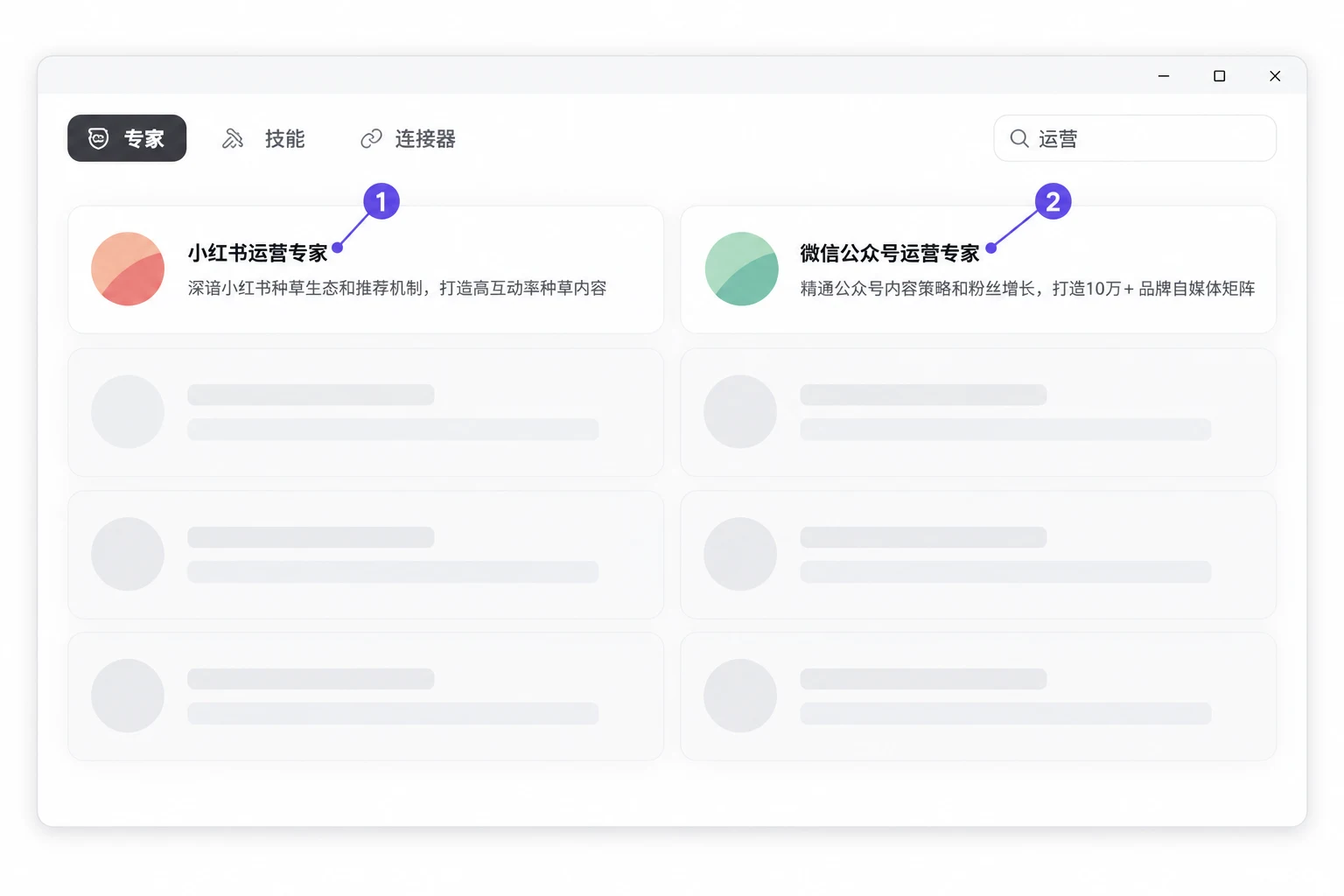Screen dimensions: 1344x896
Task: Maximize the window
Action: [1220, 76]
